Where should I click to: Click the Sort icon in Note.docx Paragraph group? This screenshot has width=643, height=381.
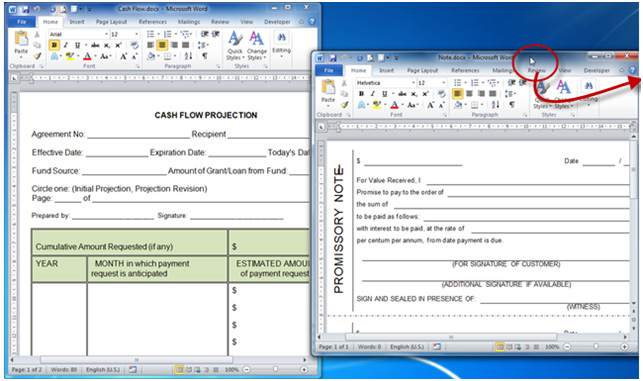pos(495,105)
